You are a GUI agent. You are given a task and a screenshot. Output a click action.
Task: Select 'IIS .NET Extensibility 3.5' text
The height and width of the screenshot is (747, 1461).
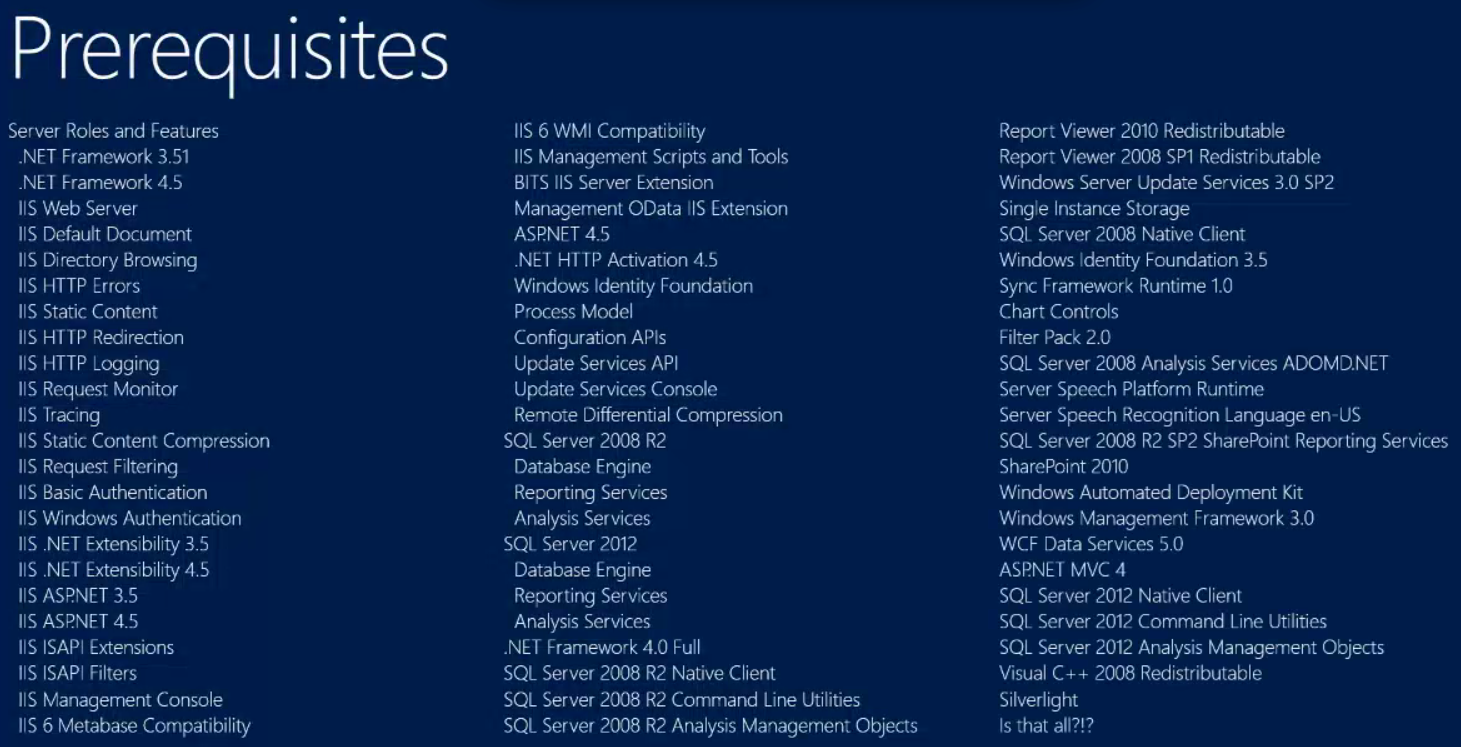114,545
